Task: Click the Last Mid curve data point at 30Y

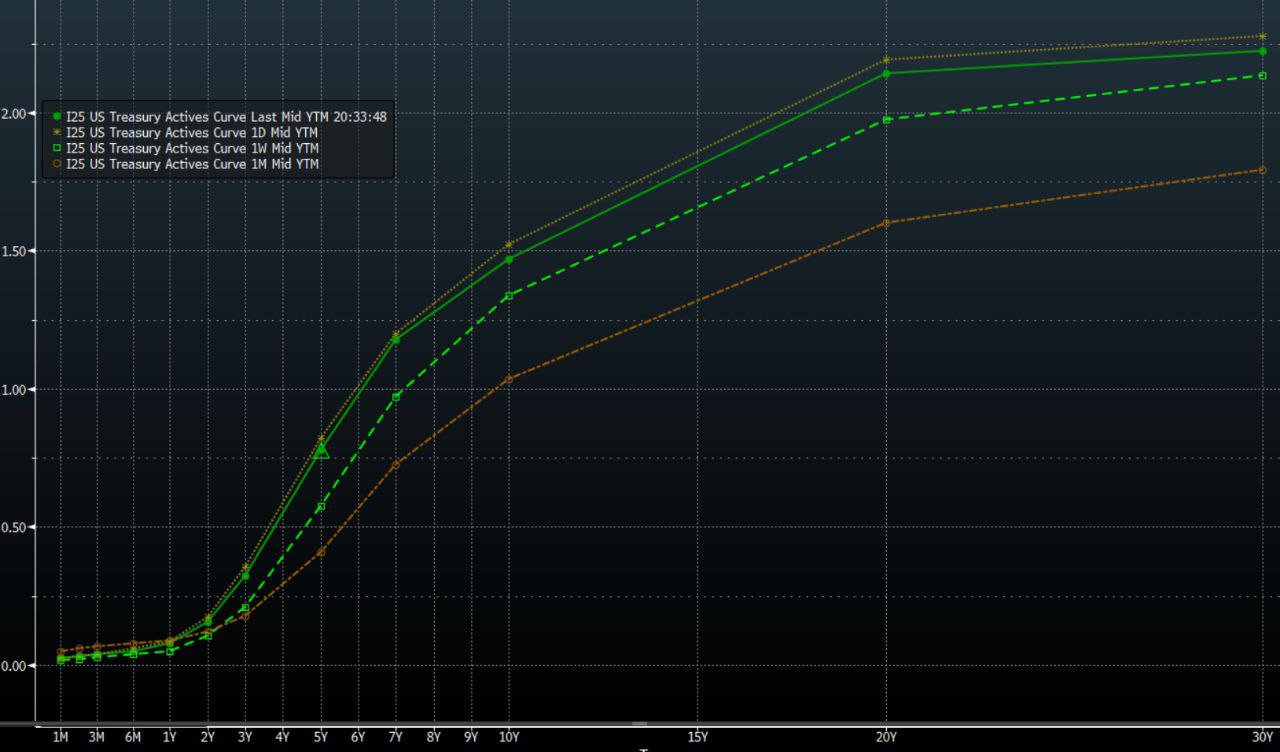Action: (x=1263, y=51)
